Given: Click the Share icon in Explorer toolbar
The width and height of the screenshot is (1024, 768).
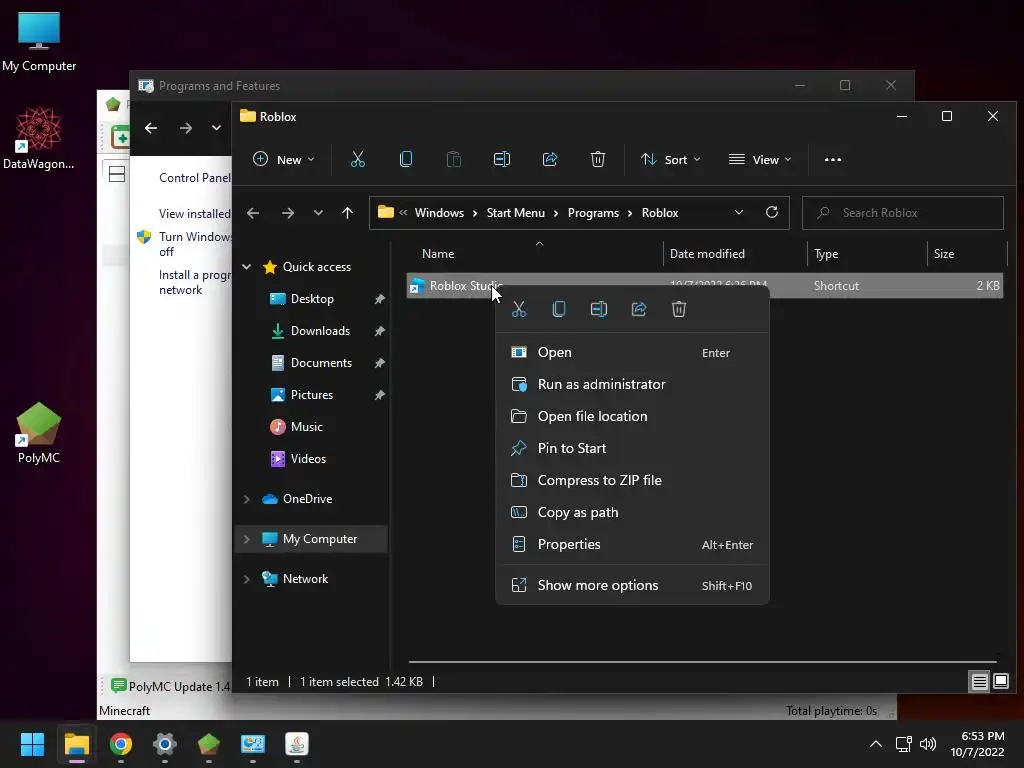Looking at the screenshot, I should click(550, 159).
